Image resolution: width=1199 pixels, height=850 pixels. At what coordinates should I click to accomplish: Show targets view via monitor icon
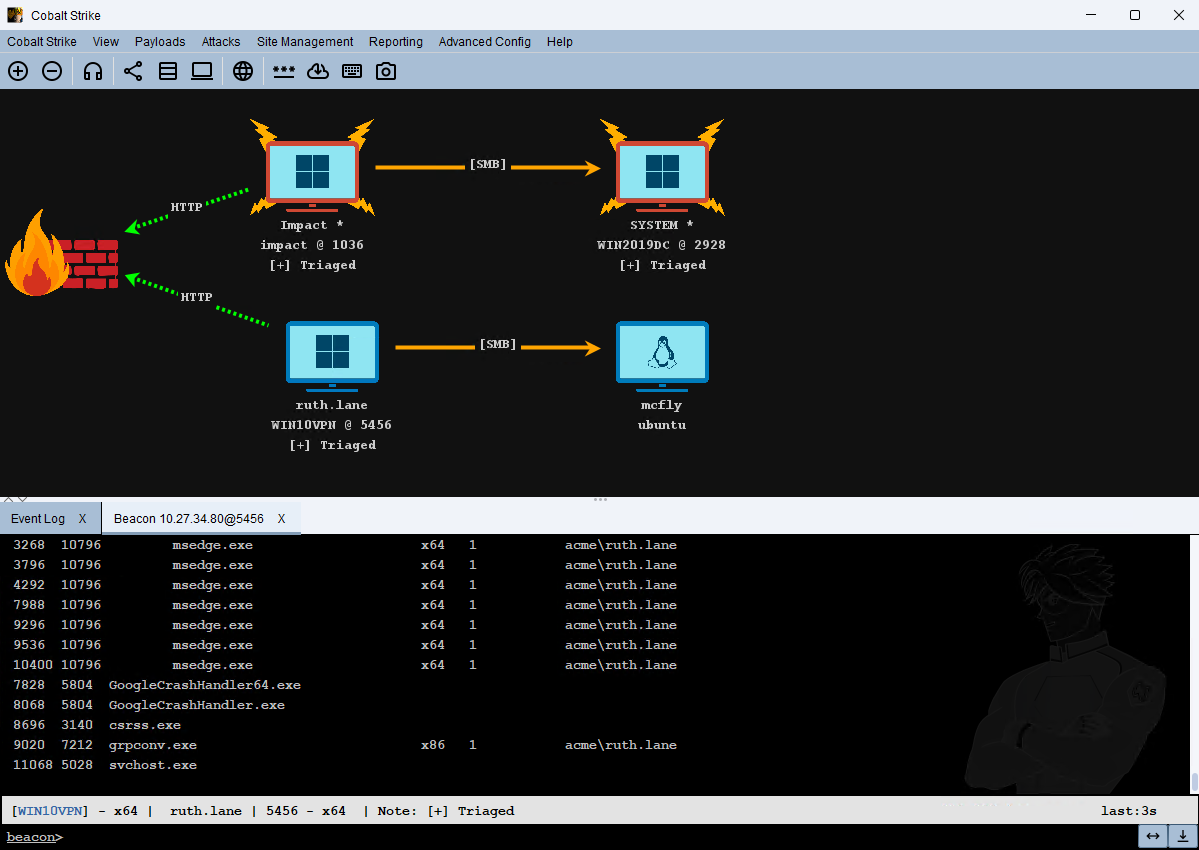(202, 71)
